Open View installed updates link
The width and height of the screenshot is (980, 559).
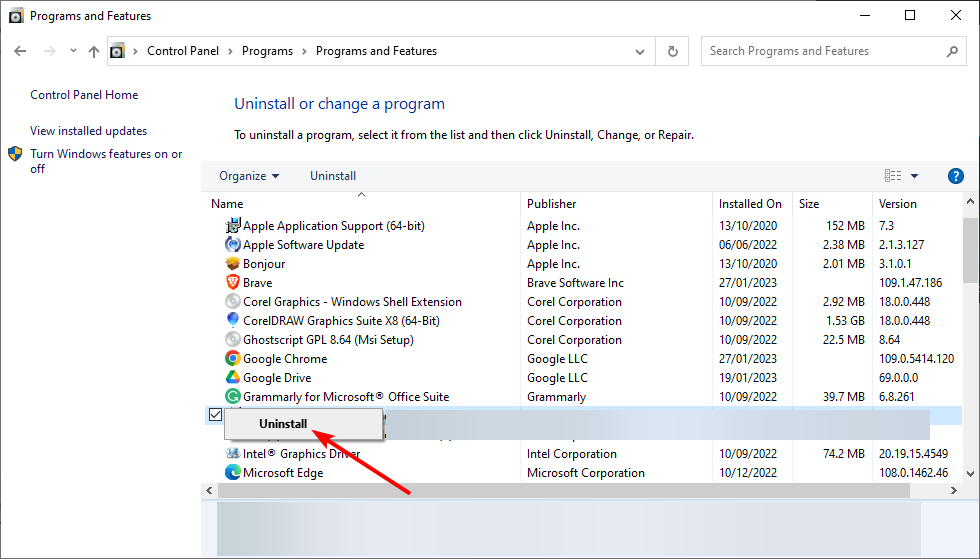(x=89, y=131)
